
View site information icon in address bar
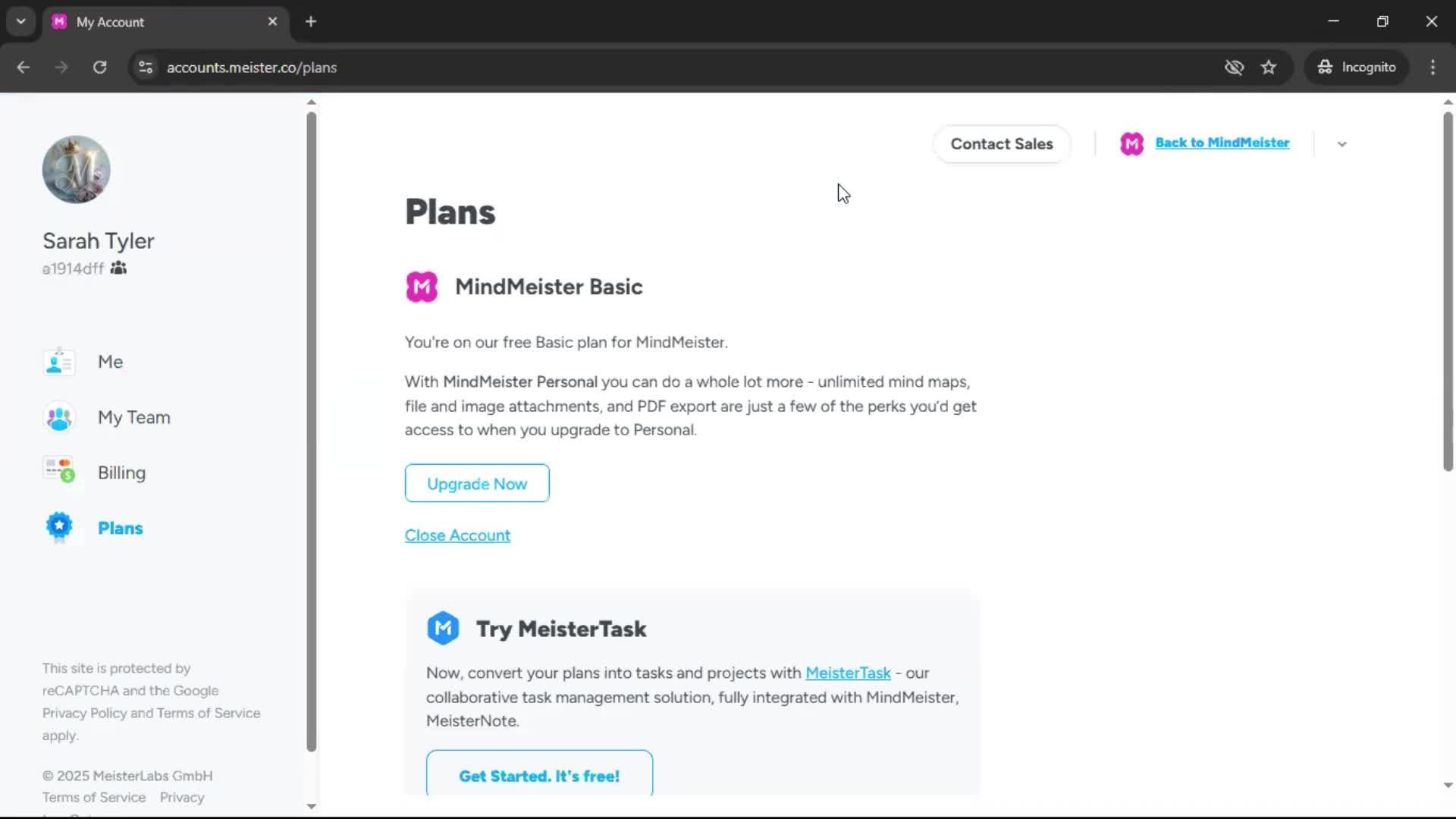(x=146, y=67)
